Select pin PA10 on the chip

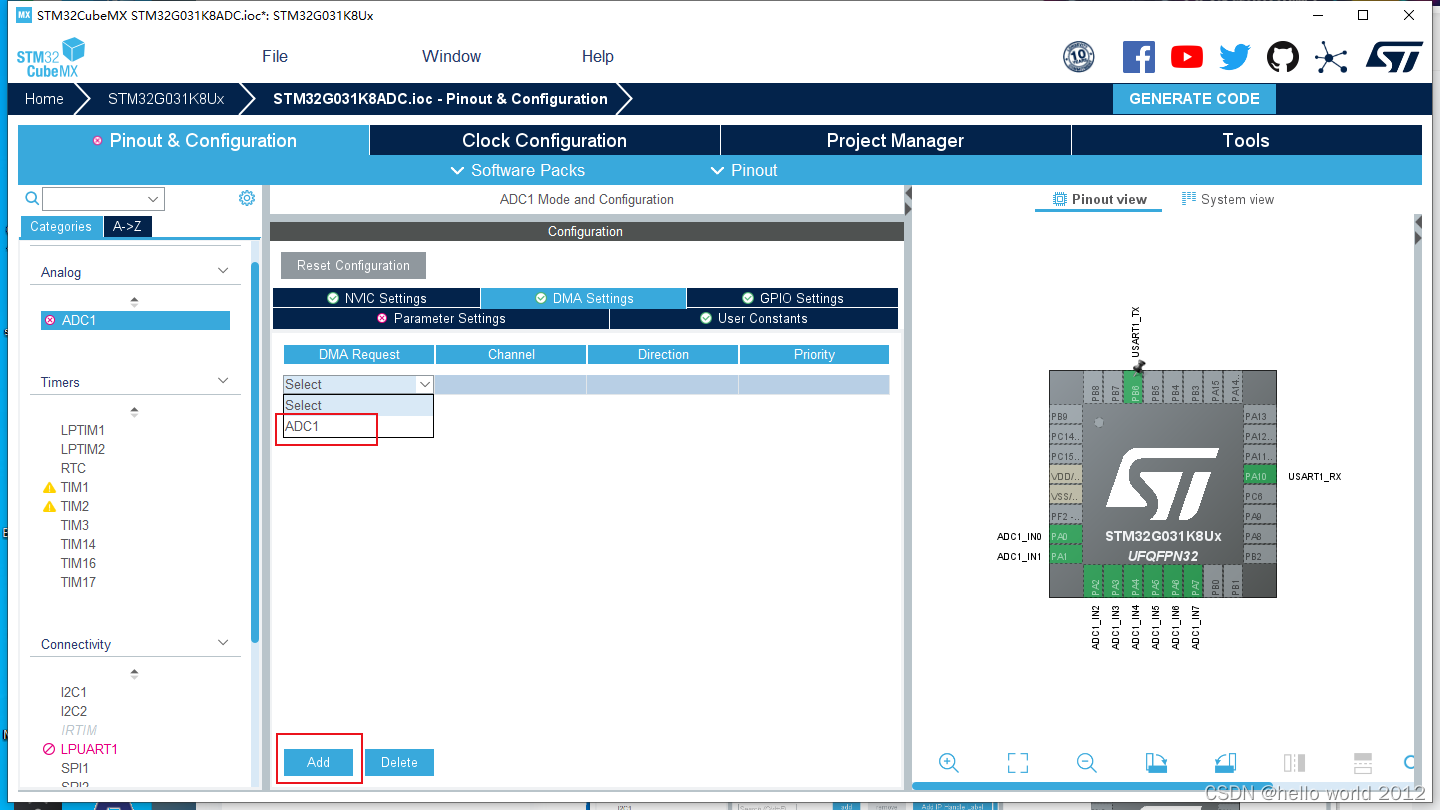click(1259, 477)
